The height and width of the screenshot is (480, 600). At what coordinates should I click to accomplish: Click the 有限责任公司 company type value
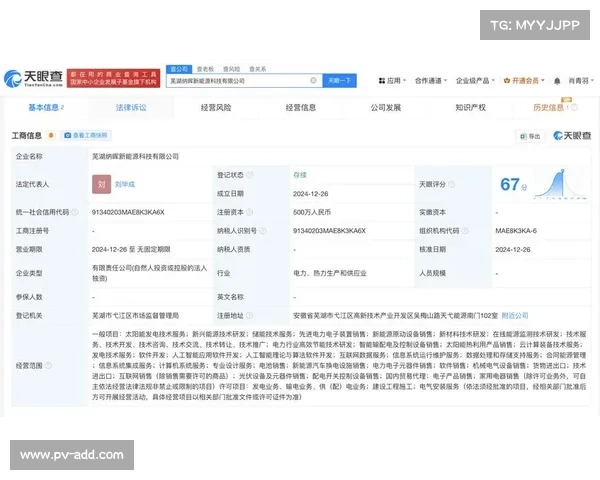(x=150, y=273)
